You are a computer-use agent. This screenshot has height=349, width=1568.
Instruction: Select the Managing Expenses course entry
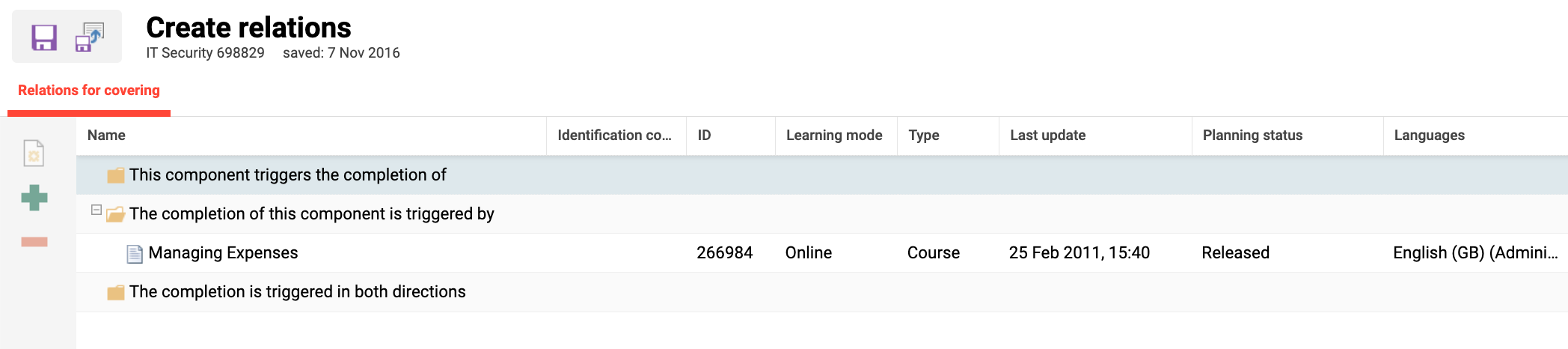coord(223,253)
